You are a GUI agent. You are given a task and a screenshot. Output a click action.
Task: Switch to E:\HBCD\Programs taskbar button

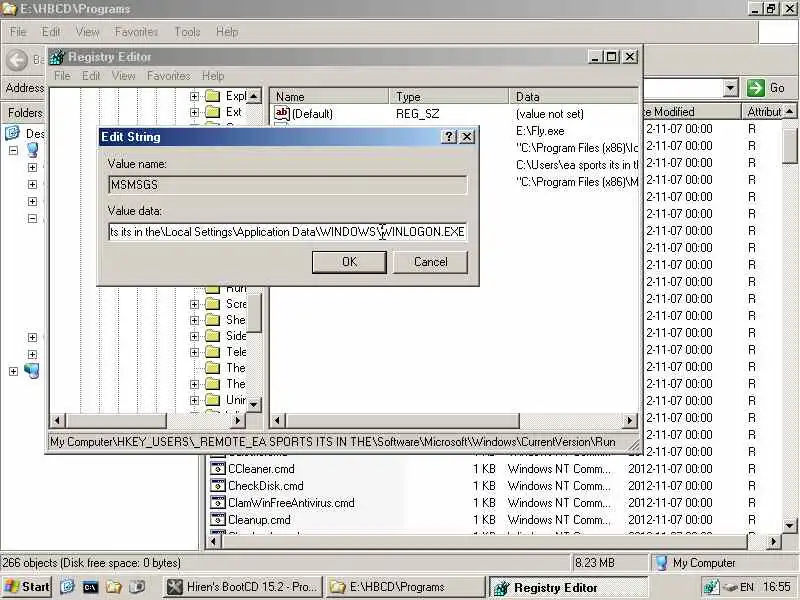pos(406,587)
